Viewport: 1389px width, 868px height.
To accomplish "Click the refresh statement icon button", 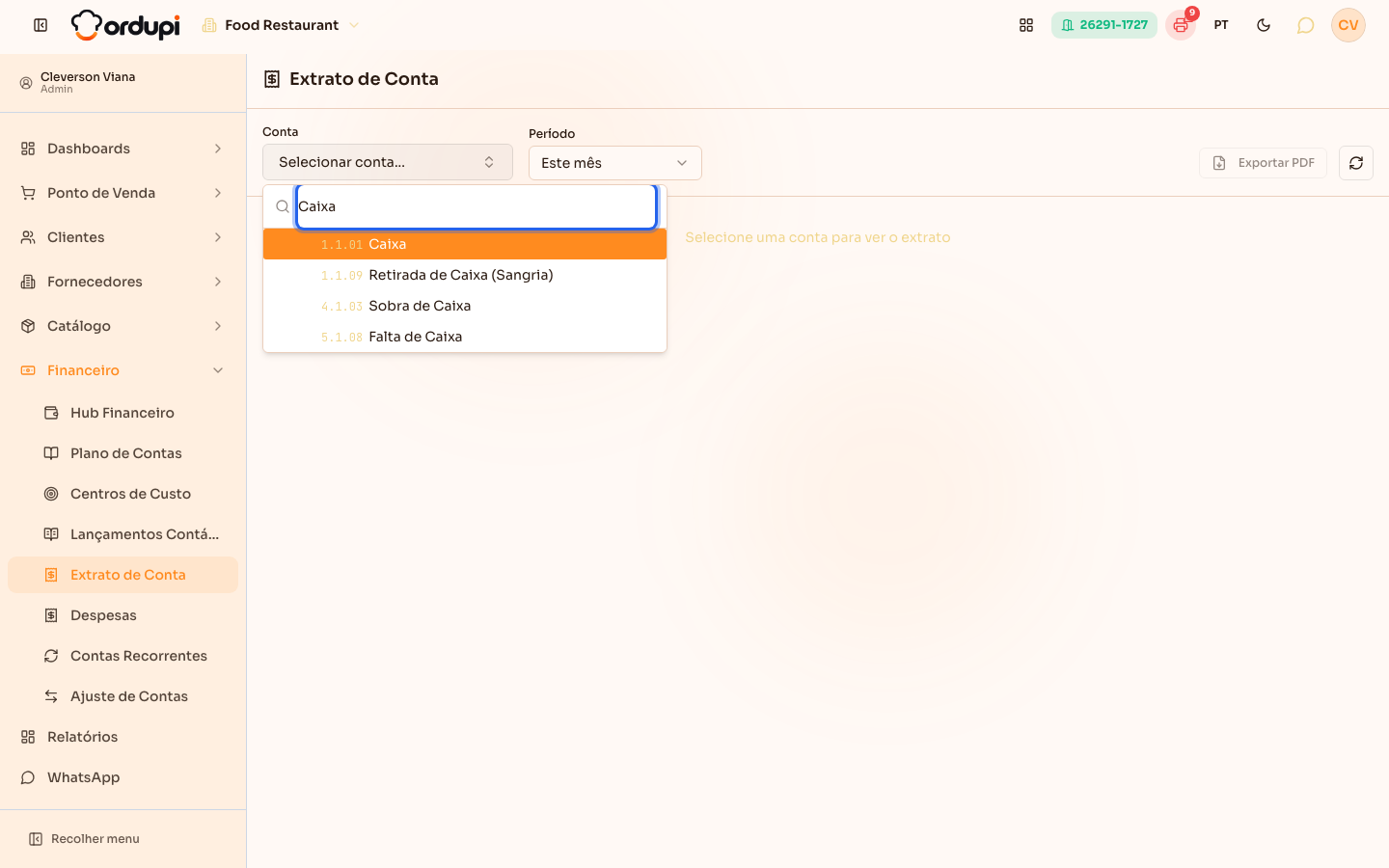I will (1356, 163).
